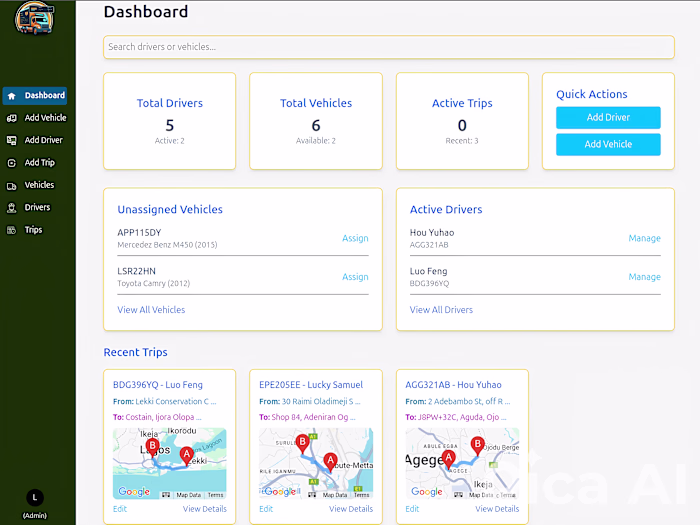This screenshot has width=700, height=525.
Task: Click the Unassigned Vehicles heading
Action: pyautogui.click(x=170, y=209)
